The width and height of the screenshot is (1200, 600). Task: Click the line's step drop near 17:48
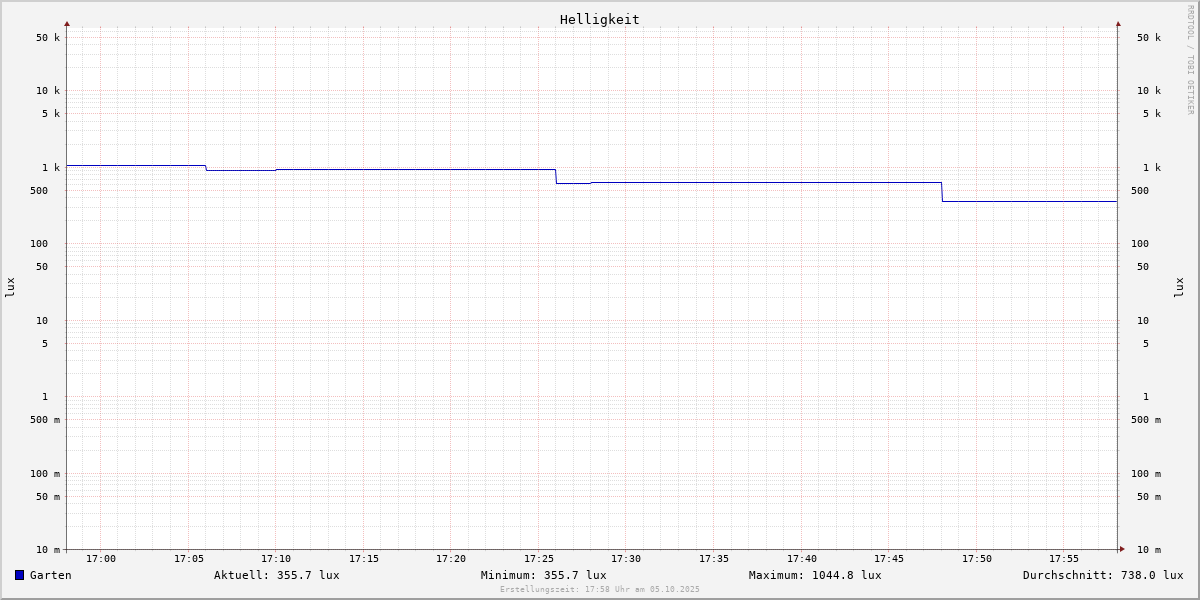(x=942, y=192)
